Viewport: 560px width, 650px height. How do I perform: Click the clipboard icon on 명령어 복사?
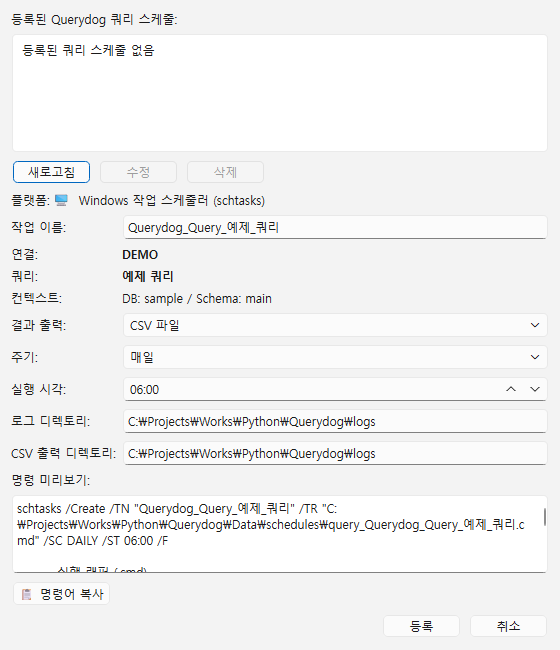[x=27, y=594]
